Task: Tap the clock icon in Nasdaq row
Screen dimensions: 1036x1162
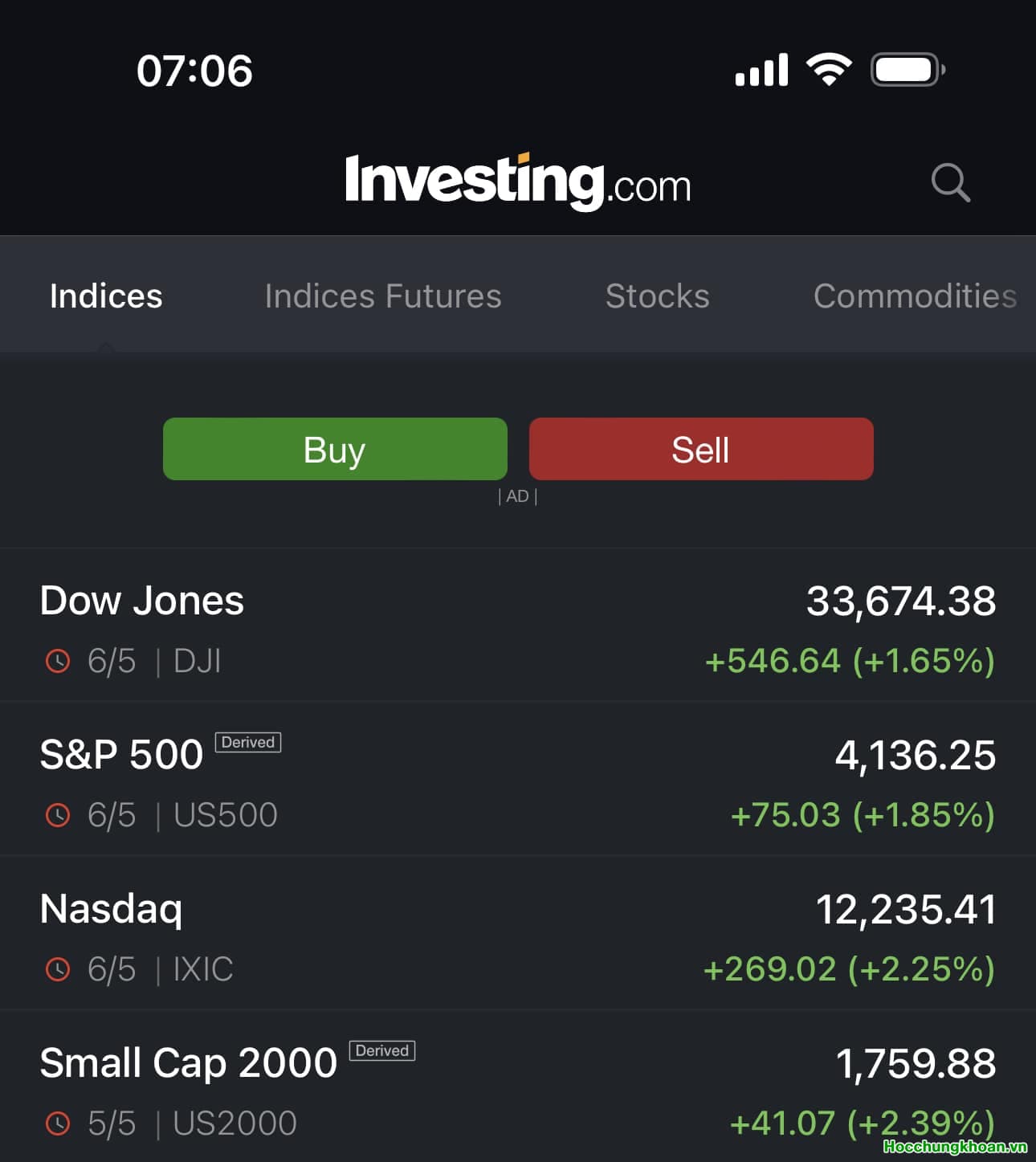Action: point(58,969)
